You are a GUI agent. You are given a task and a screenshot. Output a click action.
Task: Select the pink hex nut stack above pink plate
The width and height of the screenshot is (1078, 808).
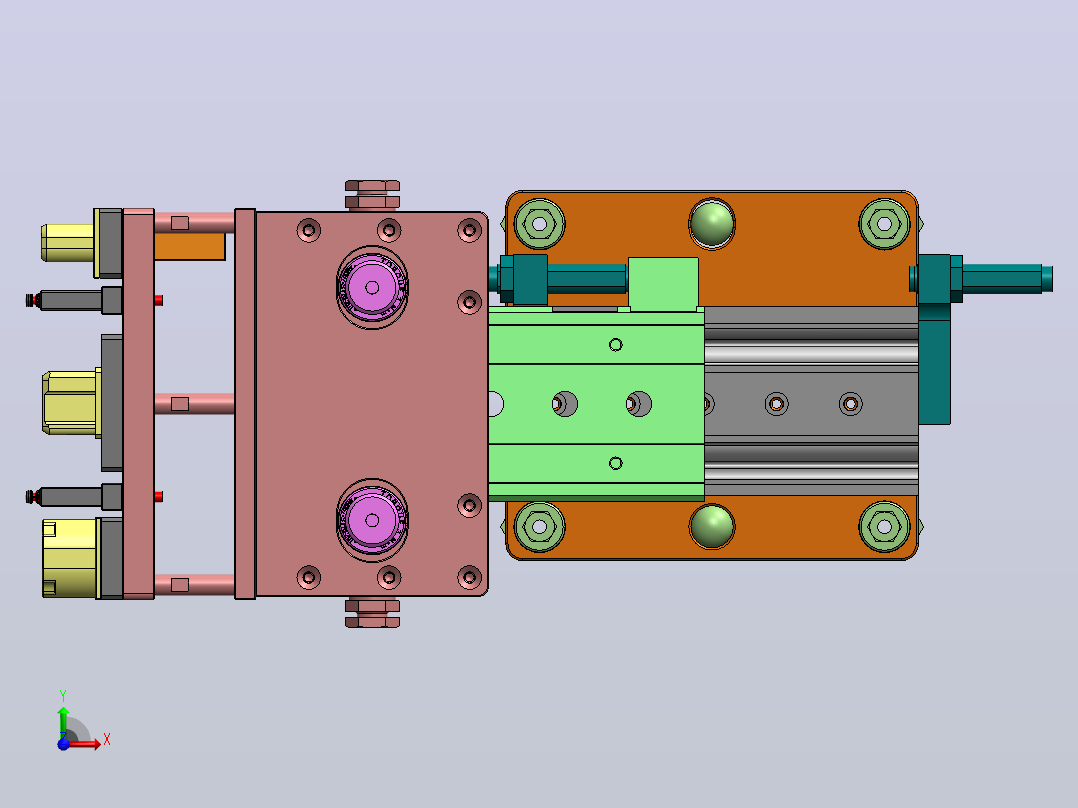tap(372, 195)
